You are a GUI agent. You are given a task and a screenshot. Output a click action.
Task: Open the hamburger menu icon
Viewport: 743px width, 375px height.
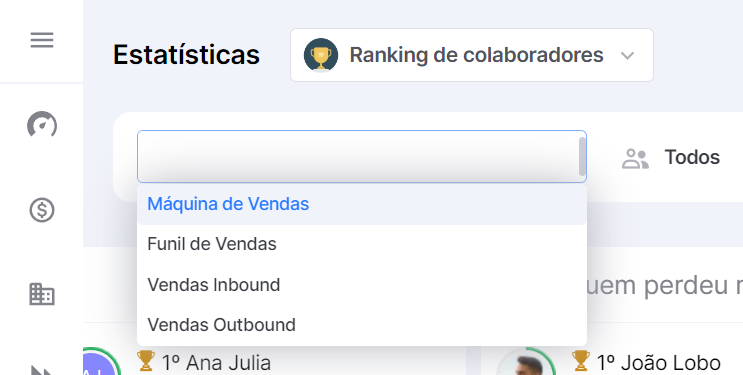tap(42, 40)
